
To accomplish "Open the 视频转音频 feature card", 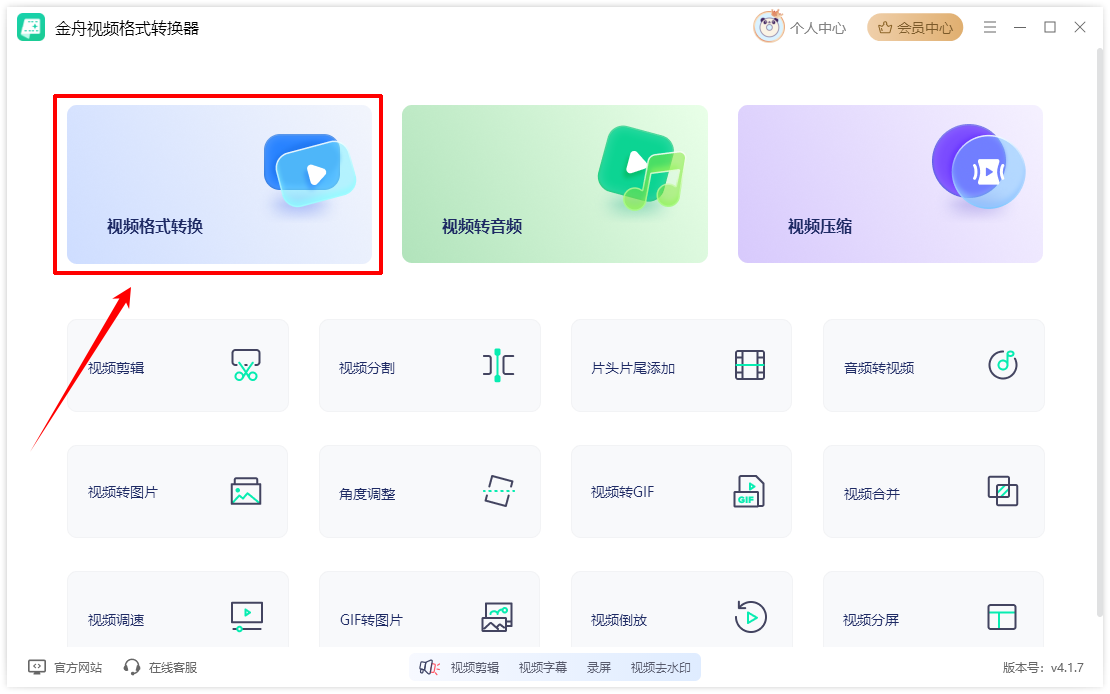I will tap(554, 184).
